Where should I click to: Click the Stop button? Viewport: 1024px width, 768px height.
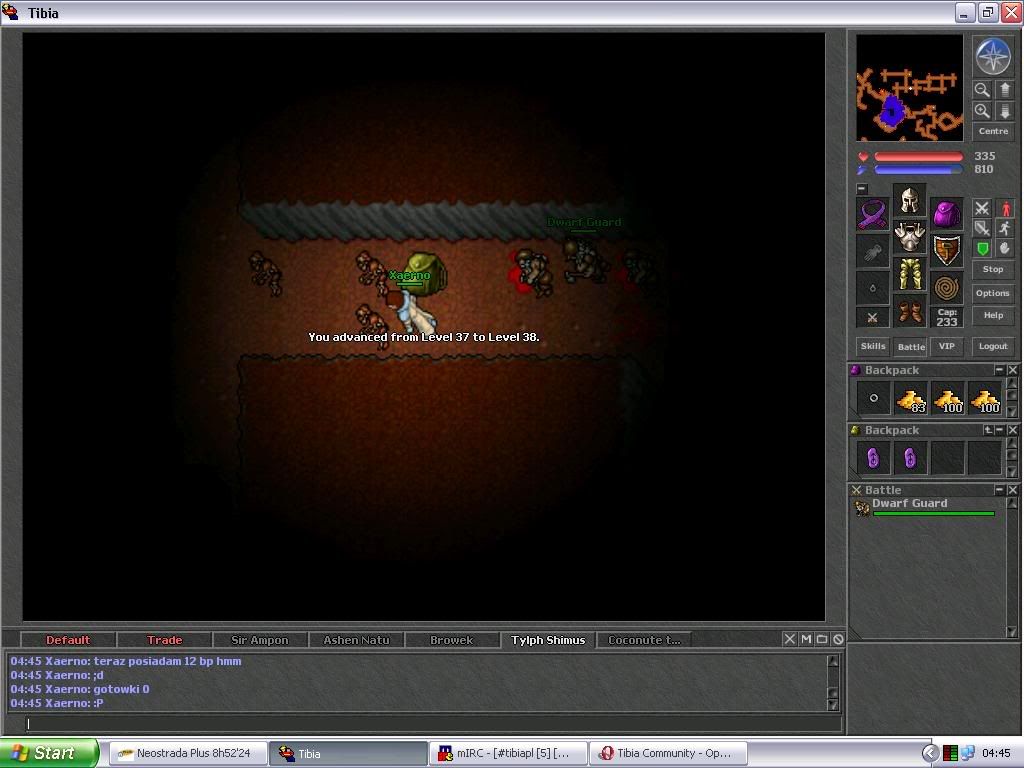pyautogui.click(x=993, y=269)
